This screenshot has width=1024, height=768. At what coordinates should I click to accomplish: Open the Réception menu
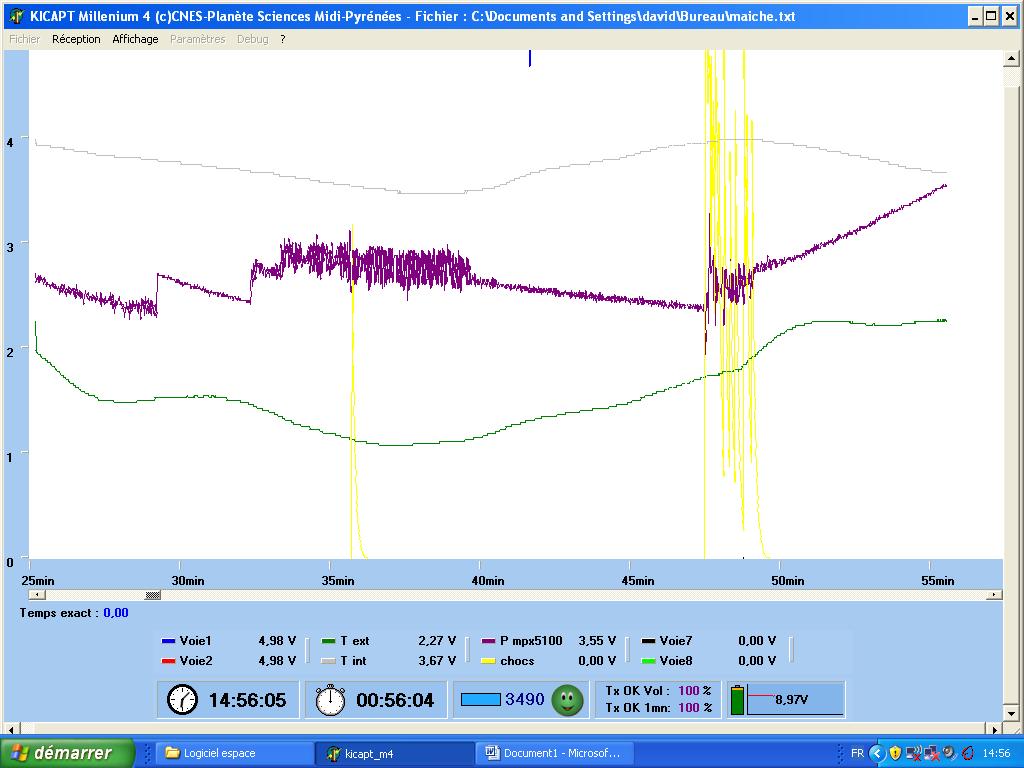[76, 39]
